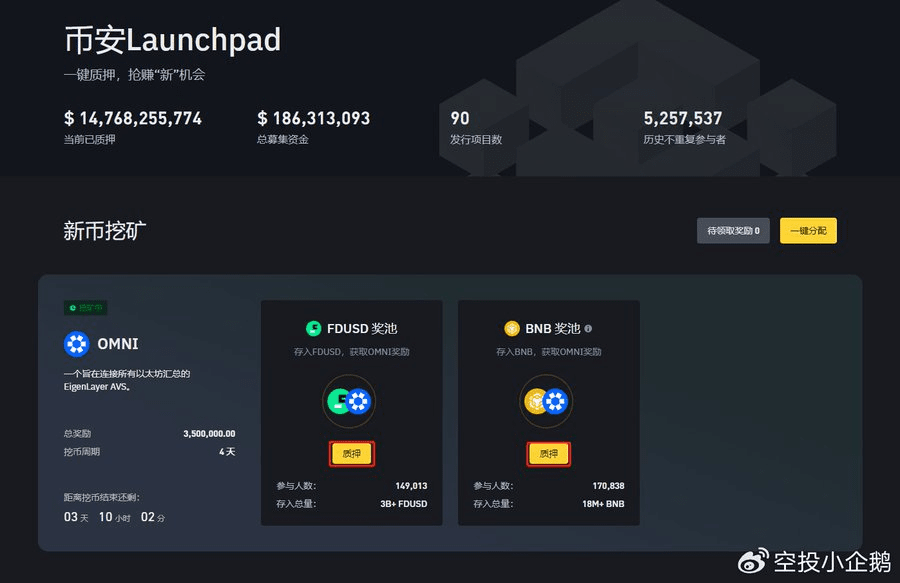Click the 发行项目数 label

point(476,139)
